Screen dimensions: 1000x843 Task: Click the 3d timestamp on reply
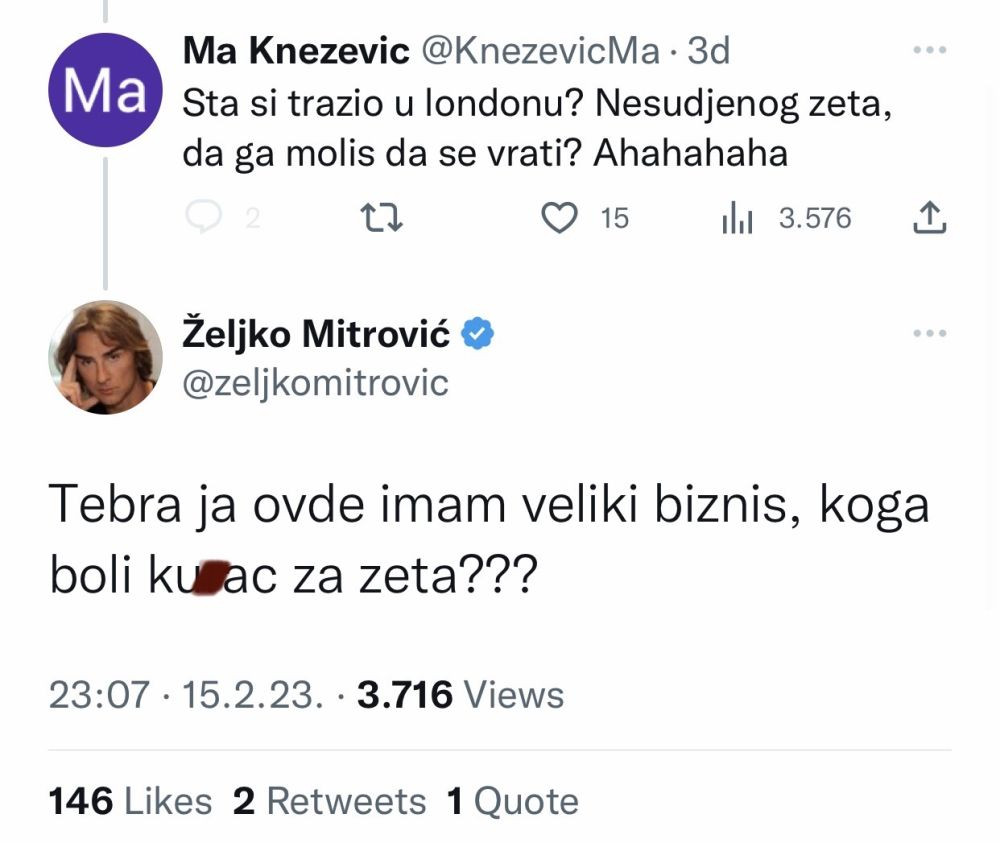[x=709, y=52]
